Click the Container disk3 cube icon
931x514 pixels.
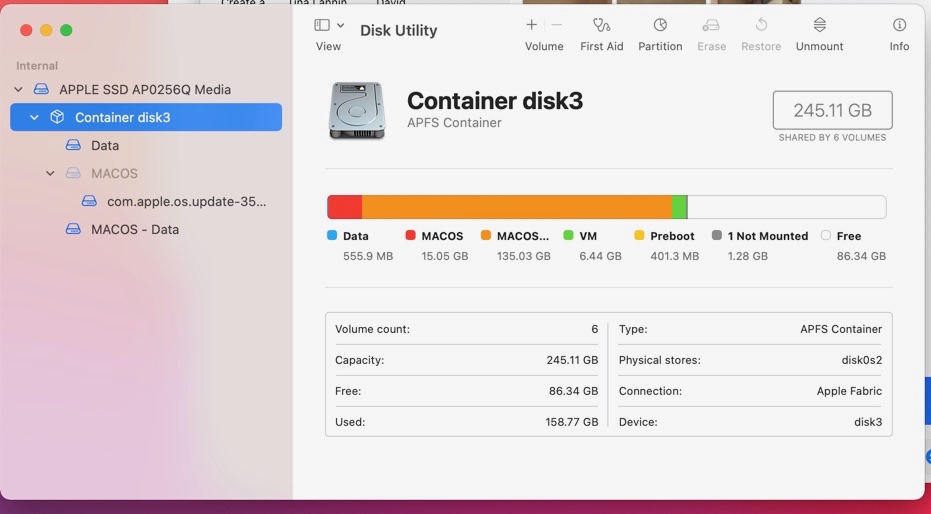click(x=57, y=117)
